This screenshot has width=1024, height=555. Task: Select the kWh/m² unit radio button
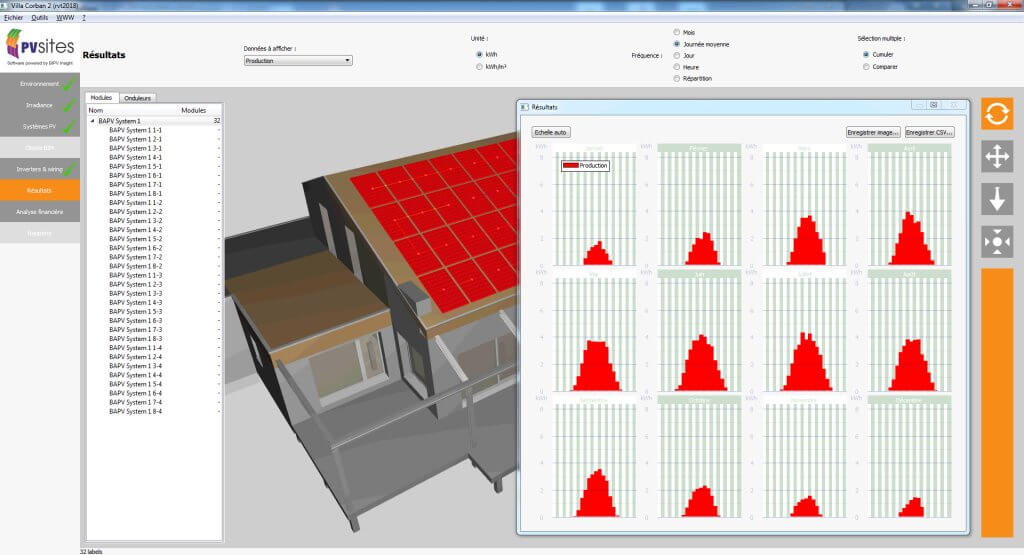click(x=480, y=67)
